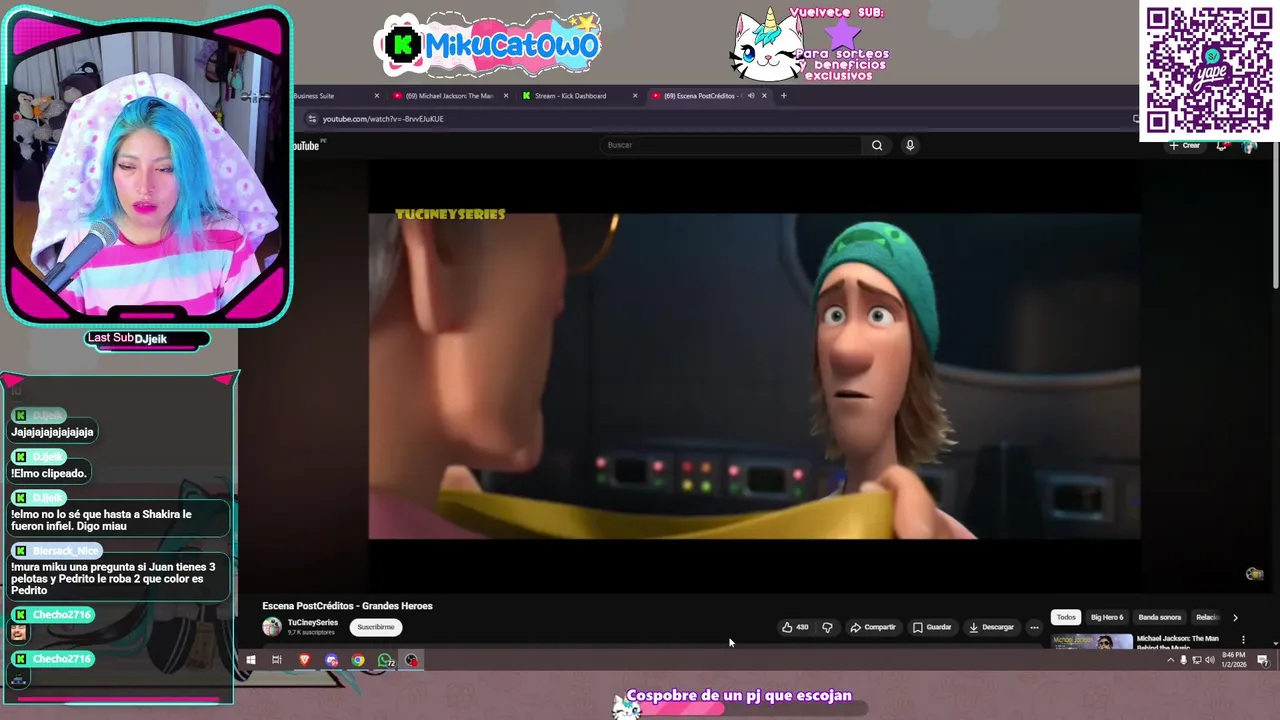Select the Todos filter chip
The width and height of the screenshot is (1280, 720).
[1066, 617]
